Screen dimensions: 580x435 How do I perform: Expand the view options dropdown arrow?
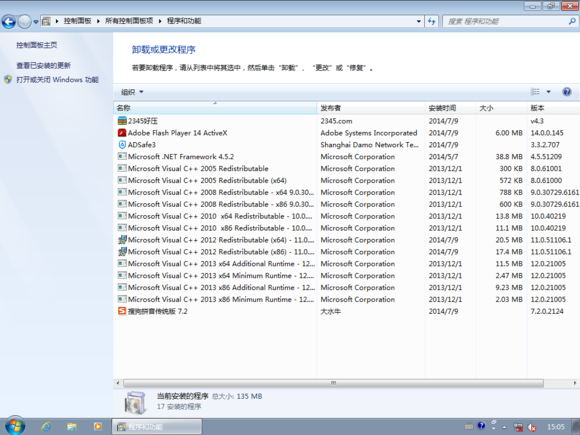[549, 92]
